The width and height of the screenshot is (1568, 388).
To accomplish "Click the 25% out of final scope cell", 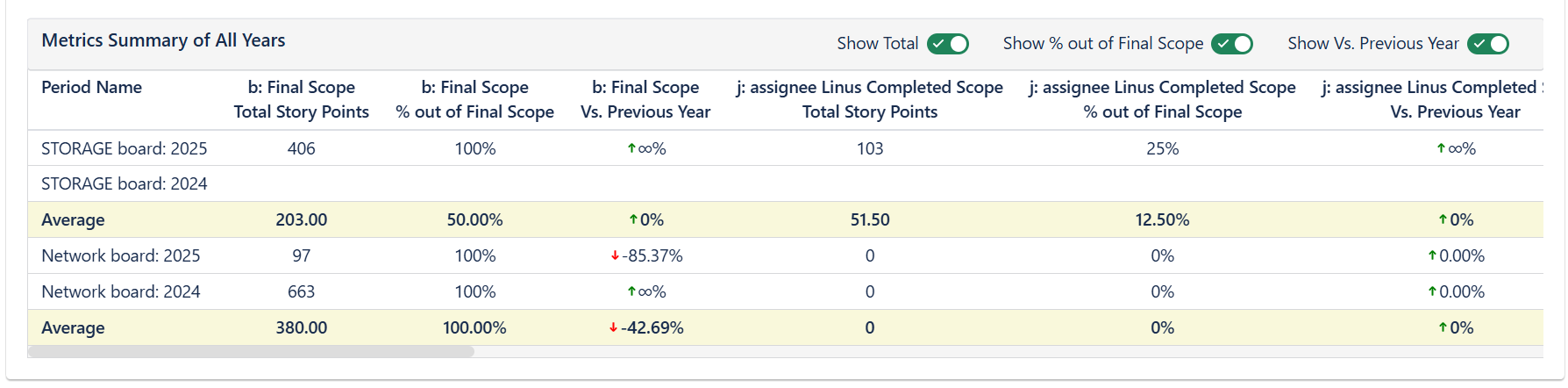I will 1162,148.
